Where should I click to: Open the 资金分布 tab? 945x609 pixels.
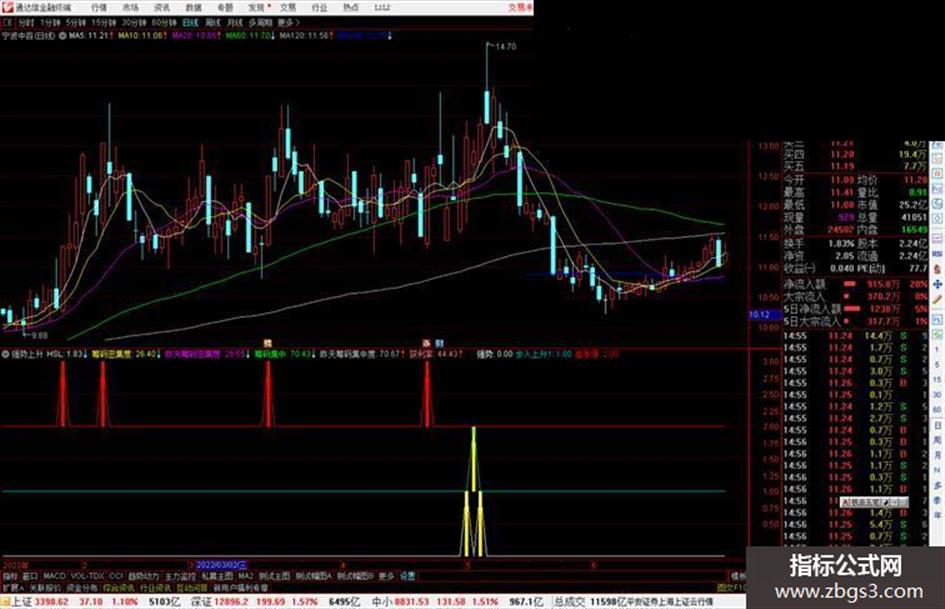82,587
